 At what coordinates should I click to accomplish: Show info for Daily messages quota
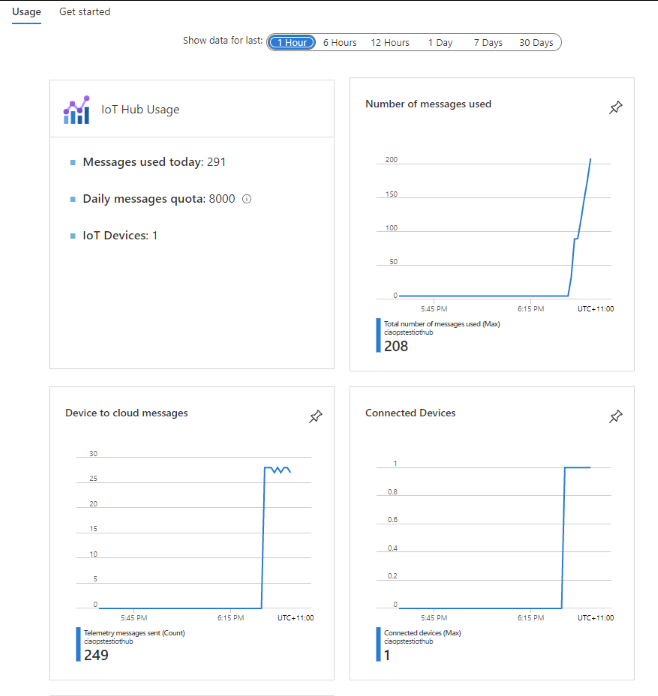coord(247,199)
